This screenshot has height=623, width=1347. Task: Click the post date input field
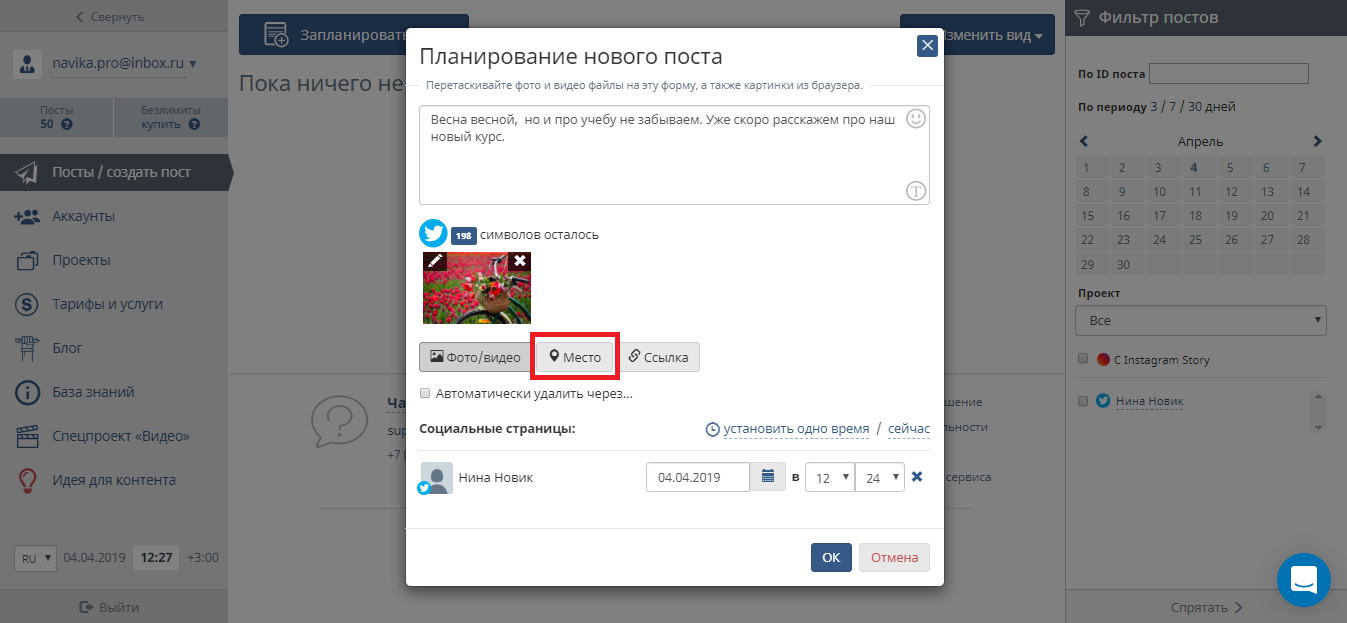coord(698,477)
